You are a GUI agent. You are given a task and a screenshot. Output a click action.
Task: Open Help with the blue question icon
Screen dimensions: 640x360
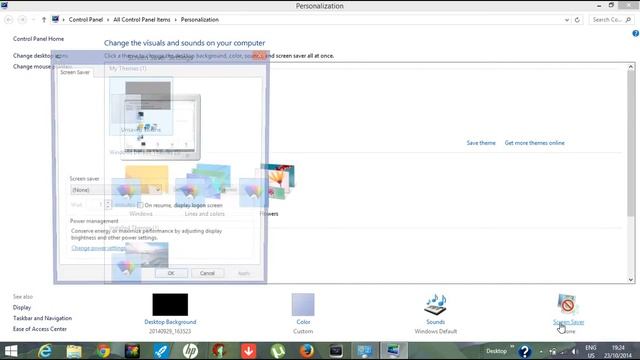click(x=636, y=33)
